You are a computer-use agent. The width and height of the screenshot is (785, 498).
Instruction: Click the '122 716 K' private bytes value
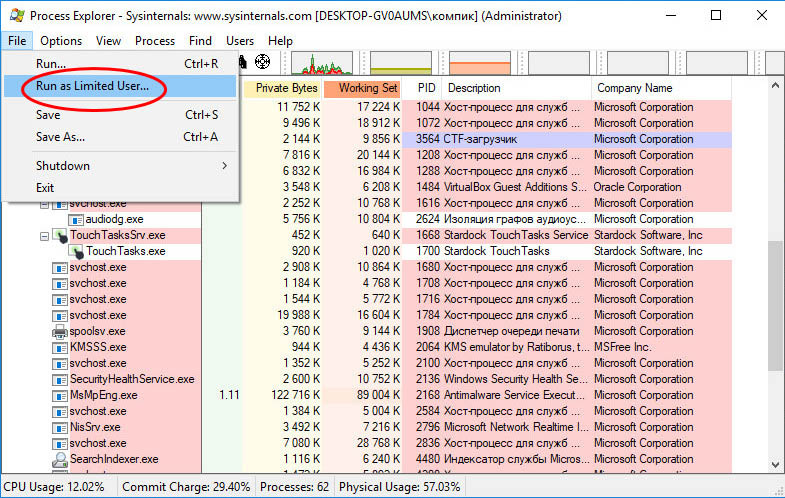pos(295,395)
